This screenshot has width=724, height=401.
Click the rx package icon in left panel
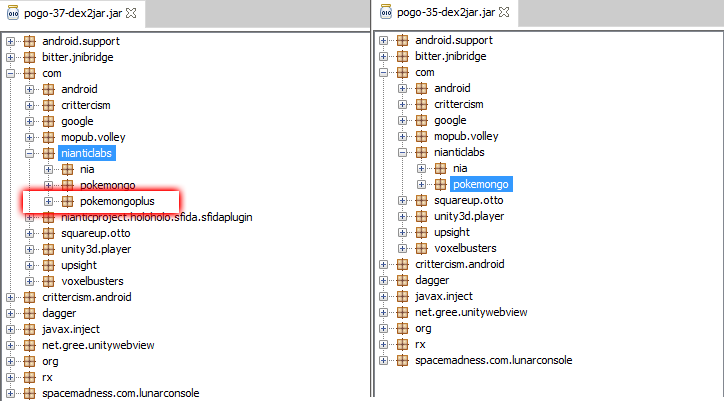(x=29, y=377)
